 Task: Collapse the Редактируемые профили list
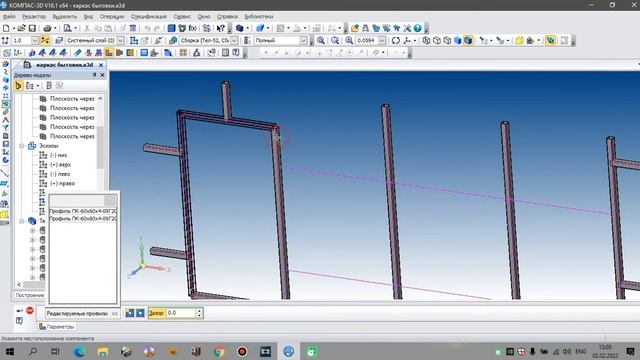click(115, 313)
